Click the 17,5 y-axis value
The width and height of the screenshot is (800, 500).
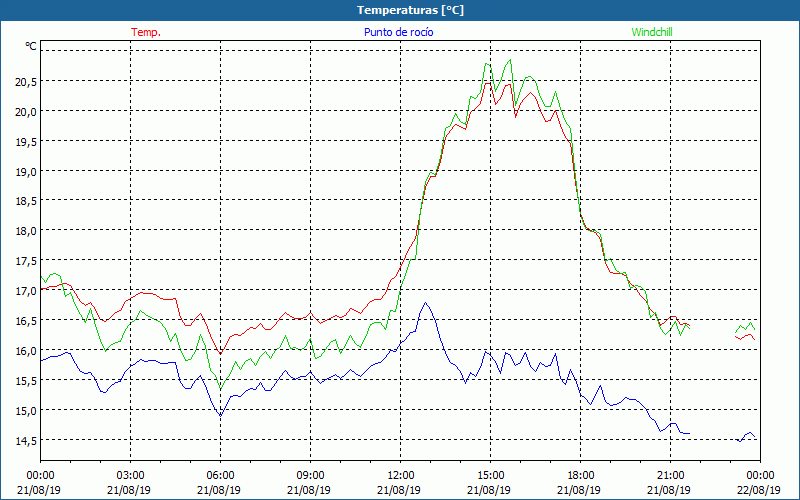click(25, 261)
